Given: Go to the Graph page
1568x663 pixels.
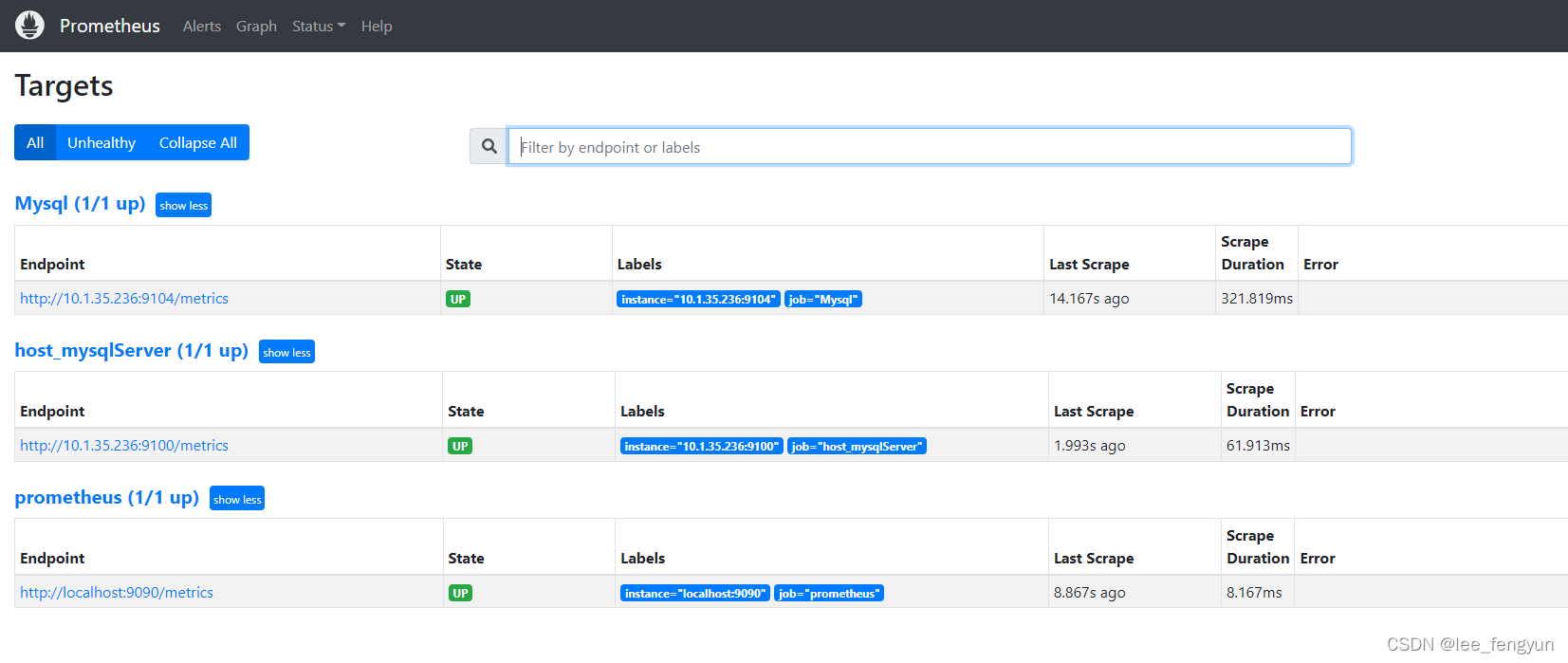Looking at the screenshot, I should tap(256, 26).
